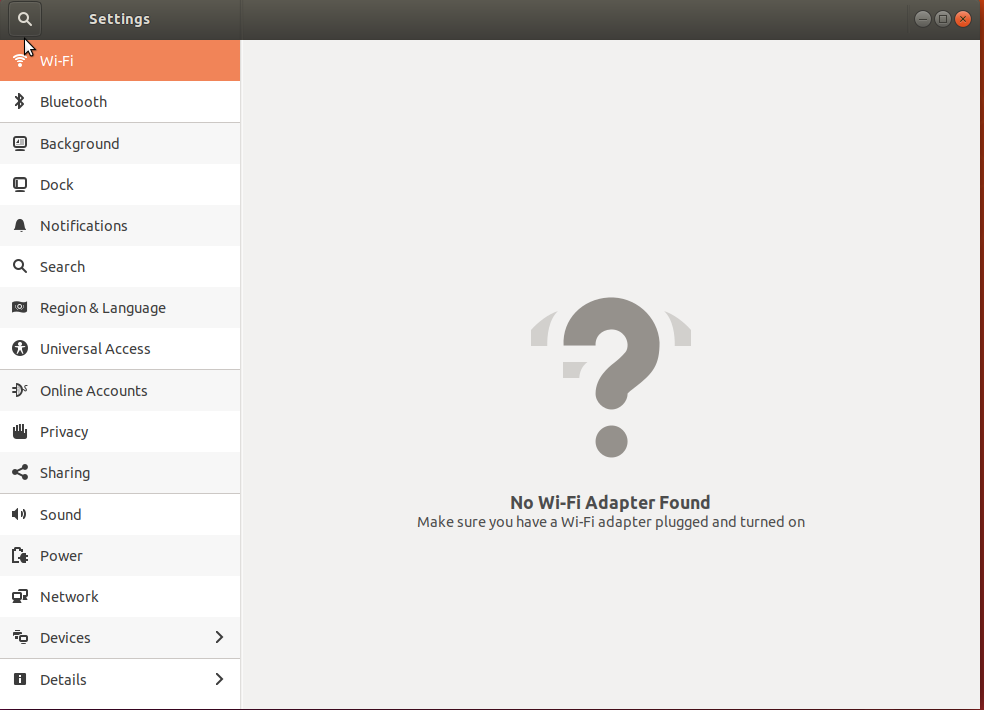Go to the Dock settings label
This screenshot has height=710, width=984.
(x=56, y=185)
